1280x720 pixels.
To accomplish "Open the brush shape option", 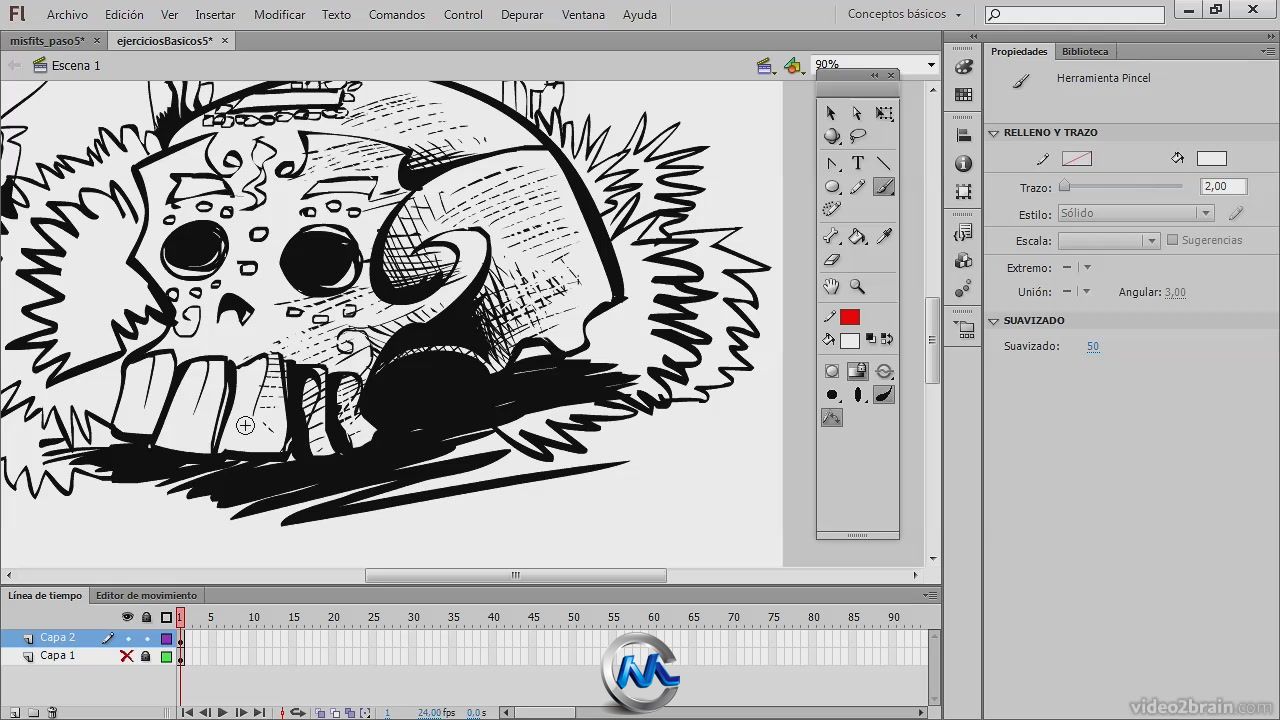I will click(x=858, y=395).
